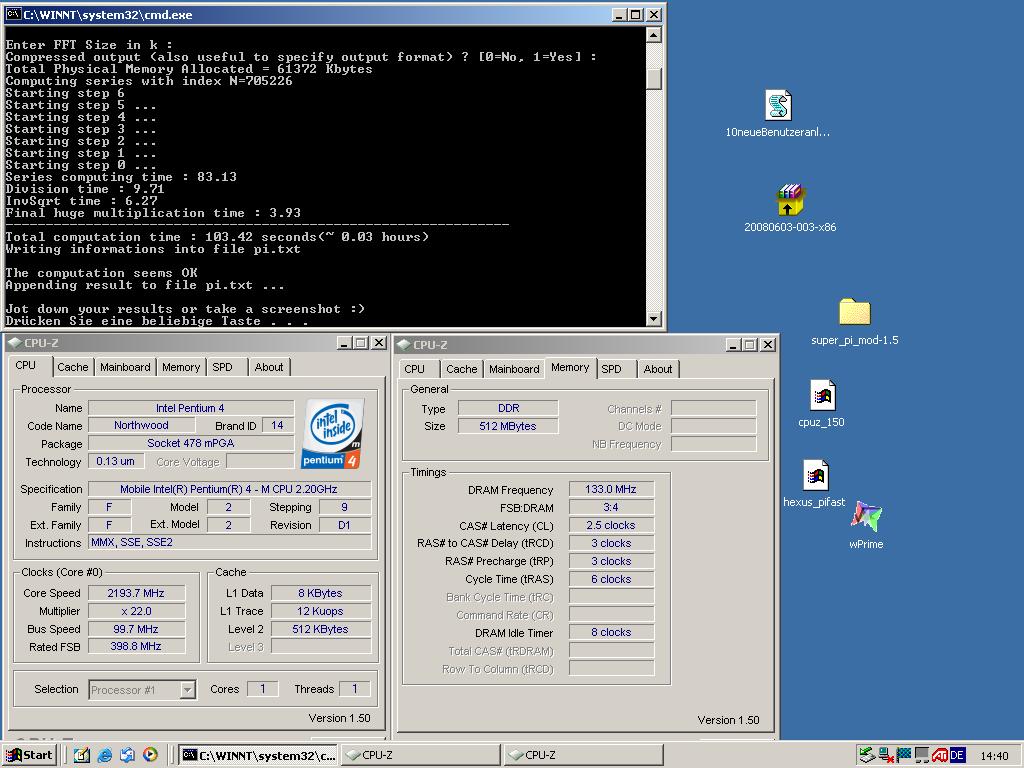The height and width of the screenshot is (768, 1024).
Task: Click the taskbar clock showing 14:40
Action: click(x=994, y=756)
